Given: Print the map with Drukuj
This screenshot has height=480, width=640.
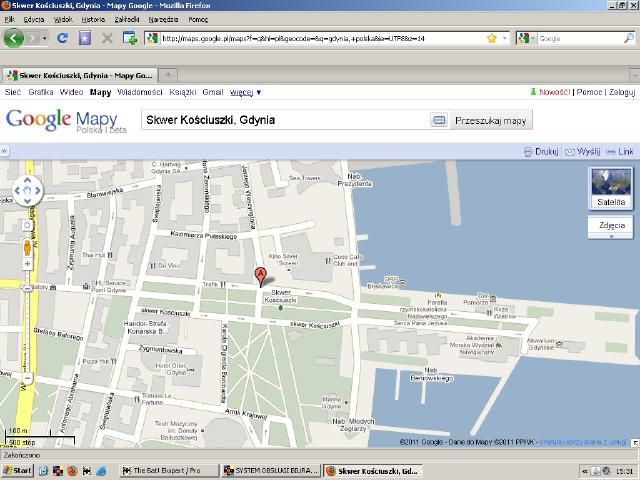Looking at the screenshot, I should (541, 151).
